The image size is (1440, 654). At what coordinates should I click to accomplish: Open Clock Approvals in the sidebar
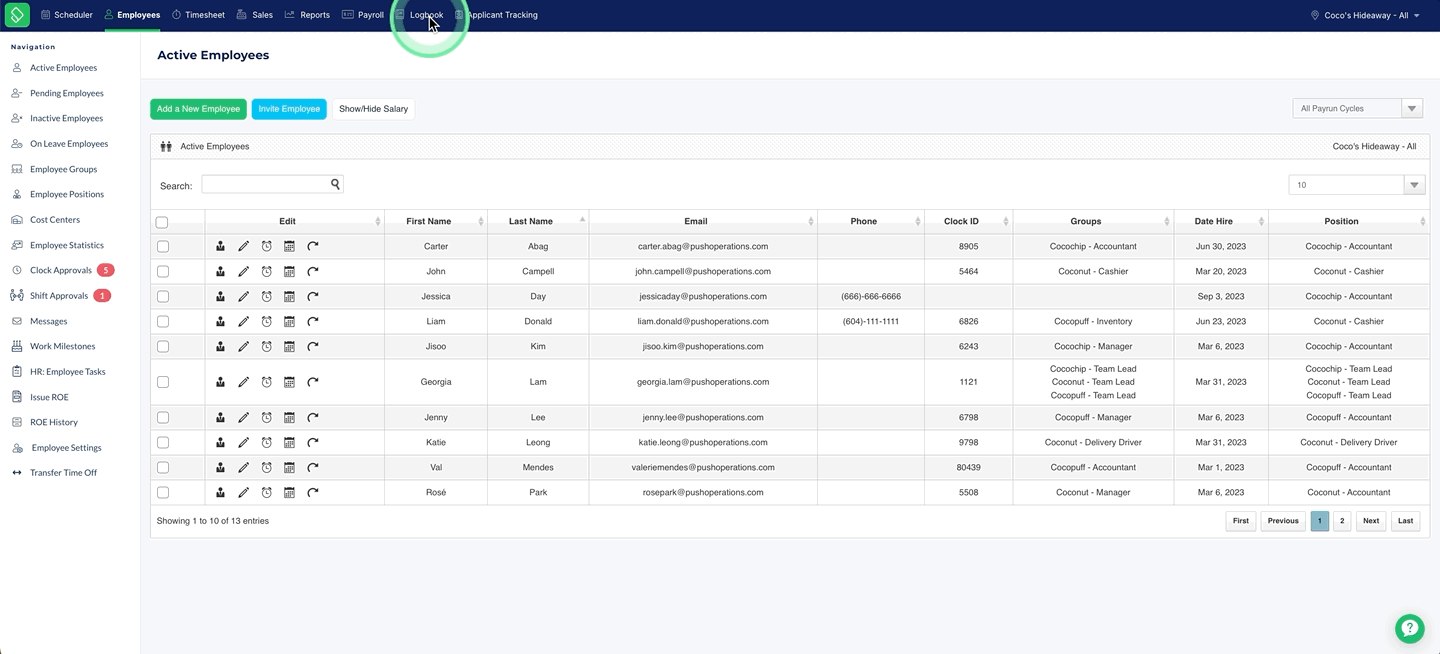61,270
